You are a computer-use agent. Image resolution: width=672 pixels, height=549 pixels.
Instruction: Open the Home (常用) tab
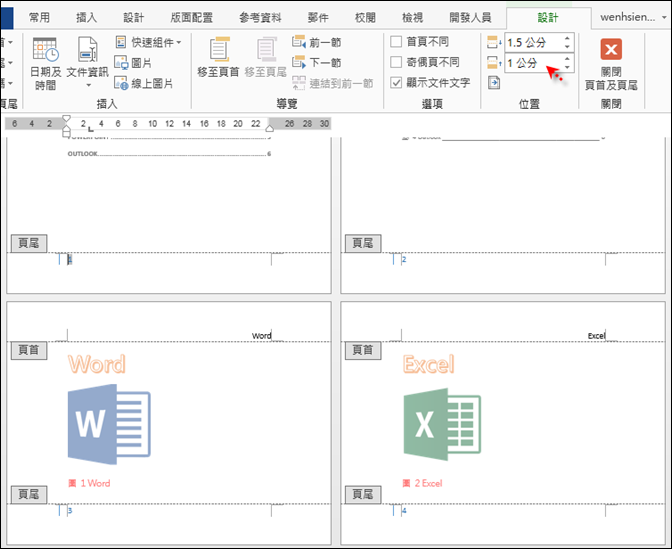39,18
